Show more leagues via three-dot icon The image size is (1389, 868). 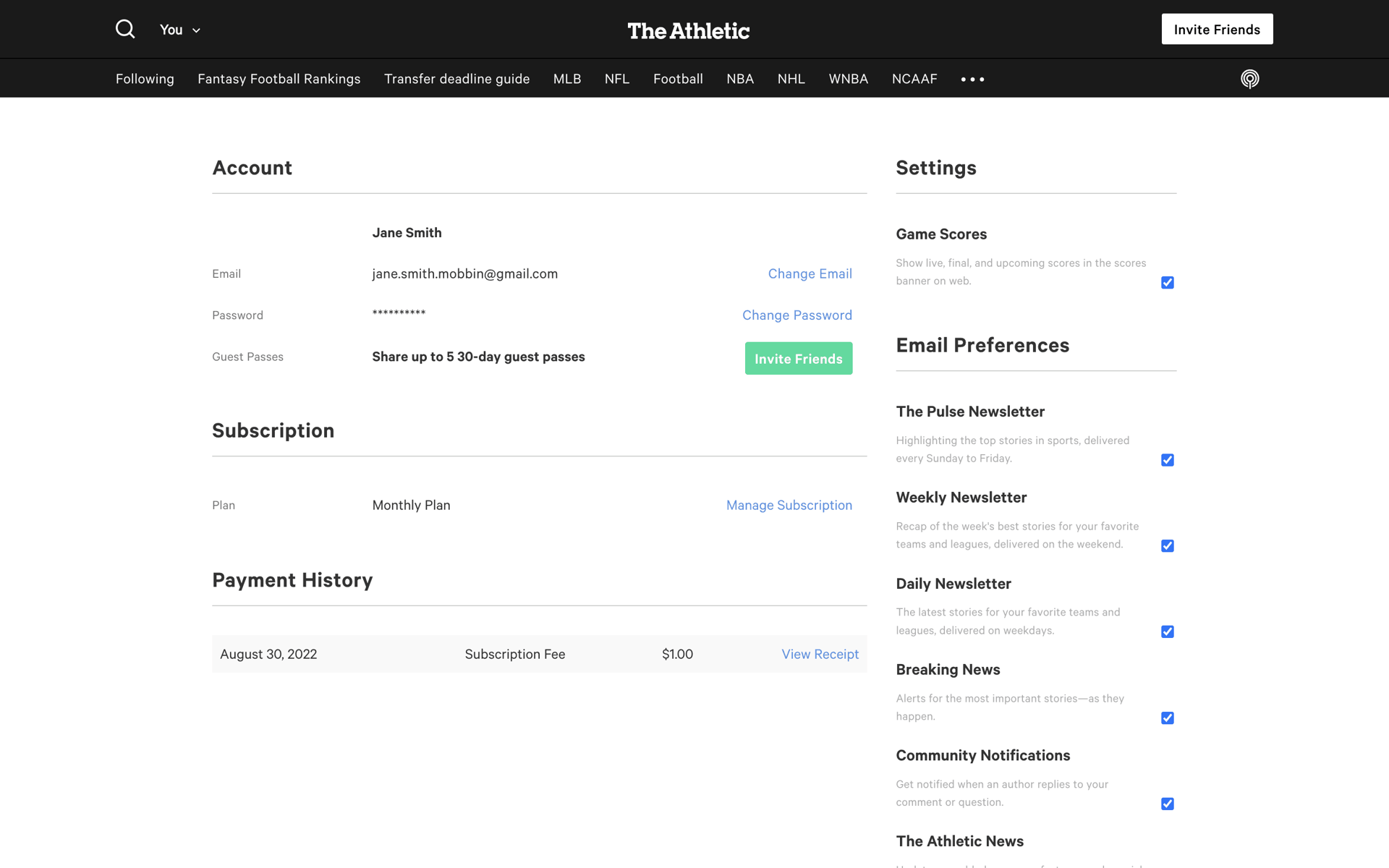(972, 79)
